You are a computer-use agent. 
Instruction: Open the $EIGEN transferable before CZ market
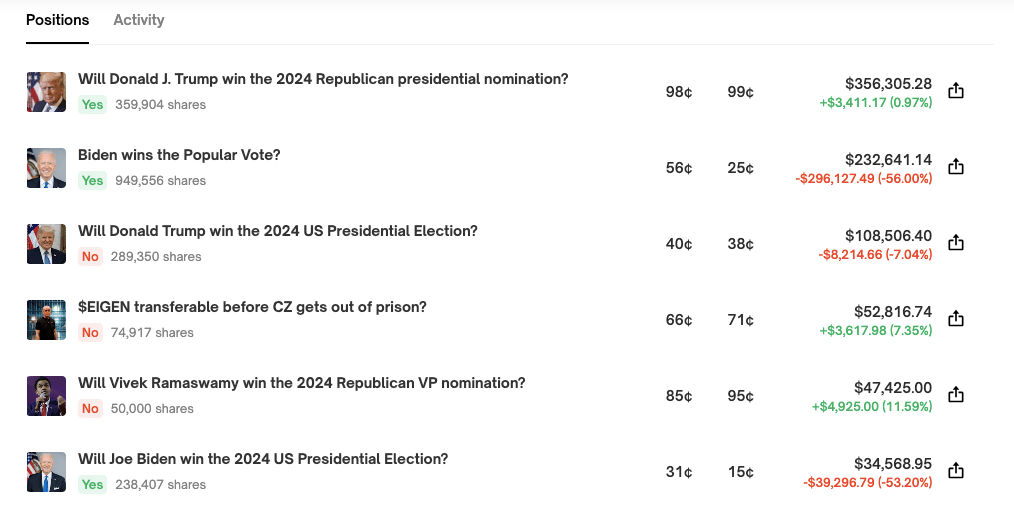point(252,307)
